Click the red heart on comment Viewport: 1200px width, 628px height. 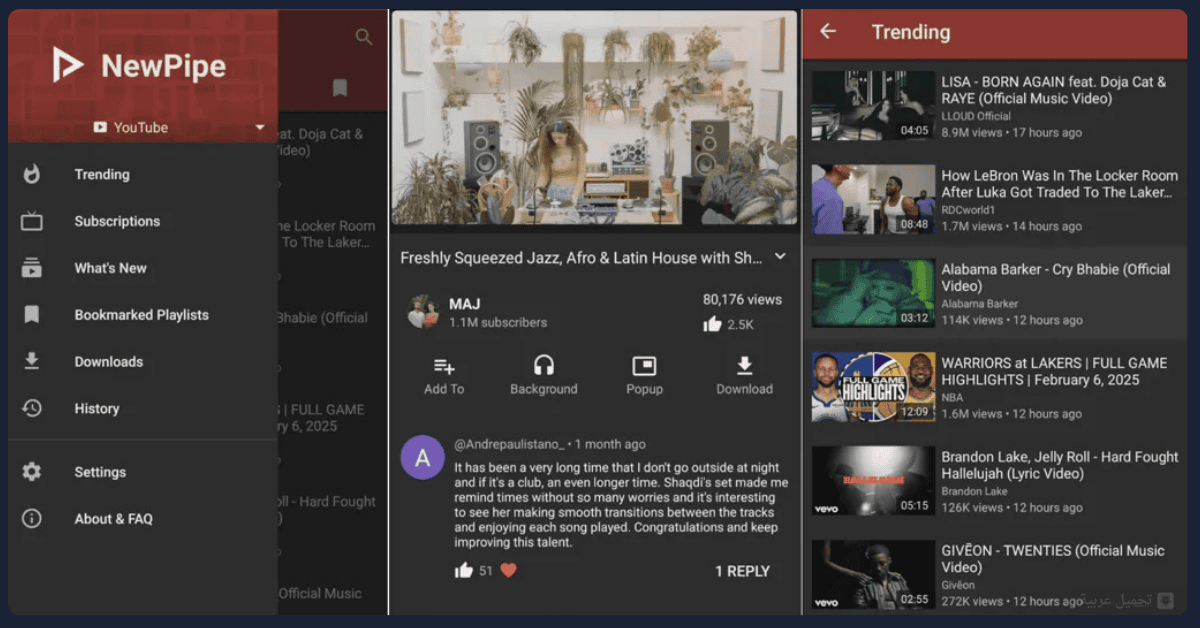point(508,570)
